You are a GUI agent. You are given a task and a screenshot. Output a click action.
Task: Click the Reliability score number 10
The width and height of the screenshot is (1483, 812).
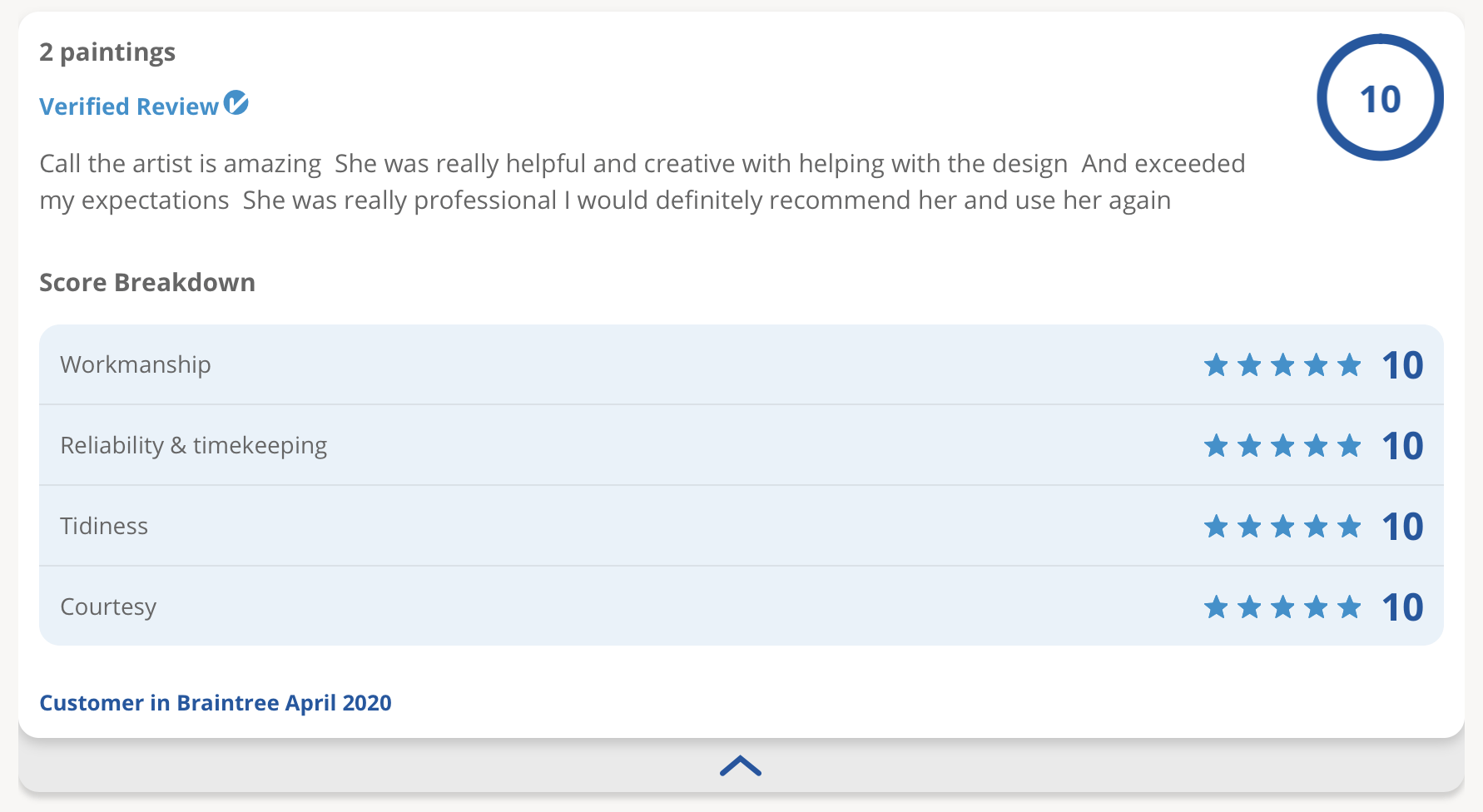(x=1402, y=446)
